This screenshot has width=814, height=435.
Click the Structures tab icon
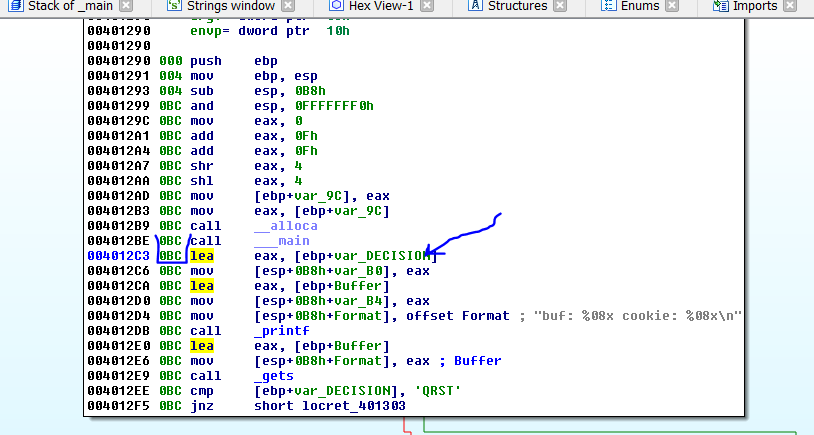click(473, 6)
